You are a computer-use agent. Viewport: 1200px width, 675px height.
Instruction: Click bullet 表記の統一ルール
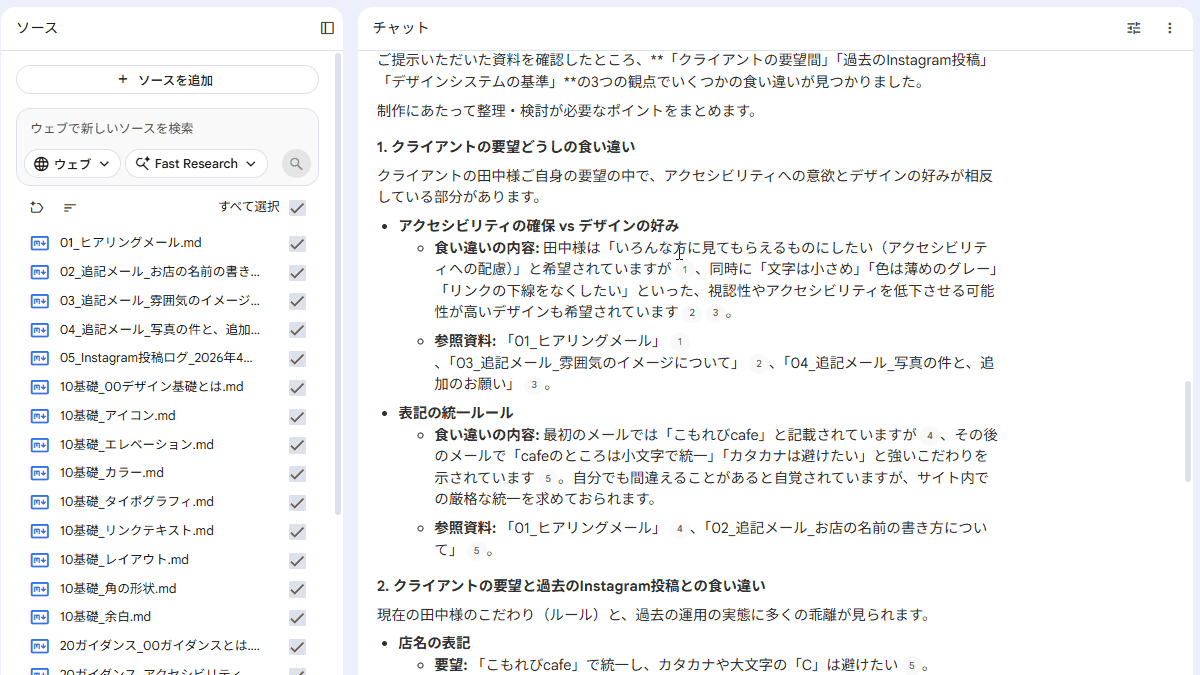pos(456,413)
